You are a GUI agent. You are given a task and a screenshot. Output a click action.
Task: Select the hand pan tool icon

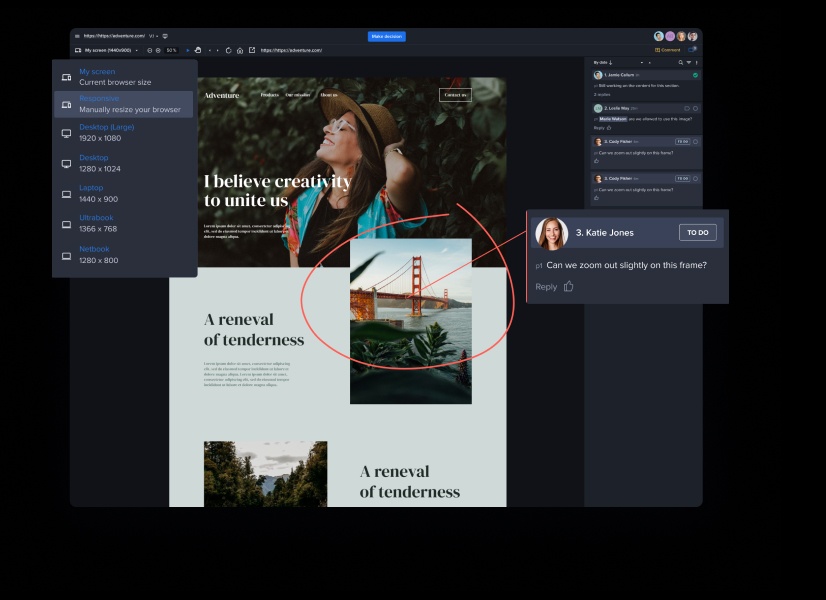coord(198,51)
